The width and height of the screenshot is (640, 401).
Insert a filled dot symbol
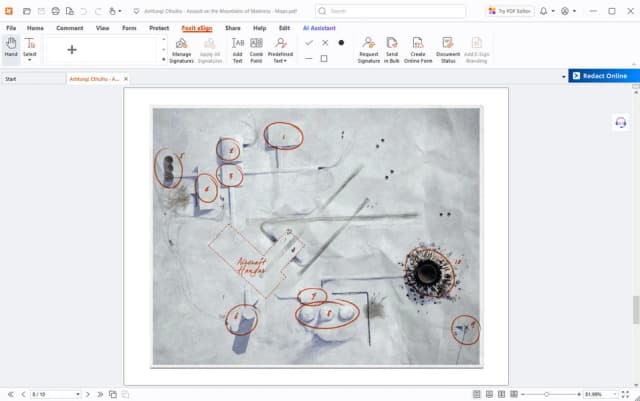pyautogui.click(x=341, y=42)
